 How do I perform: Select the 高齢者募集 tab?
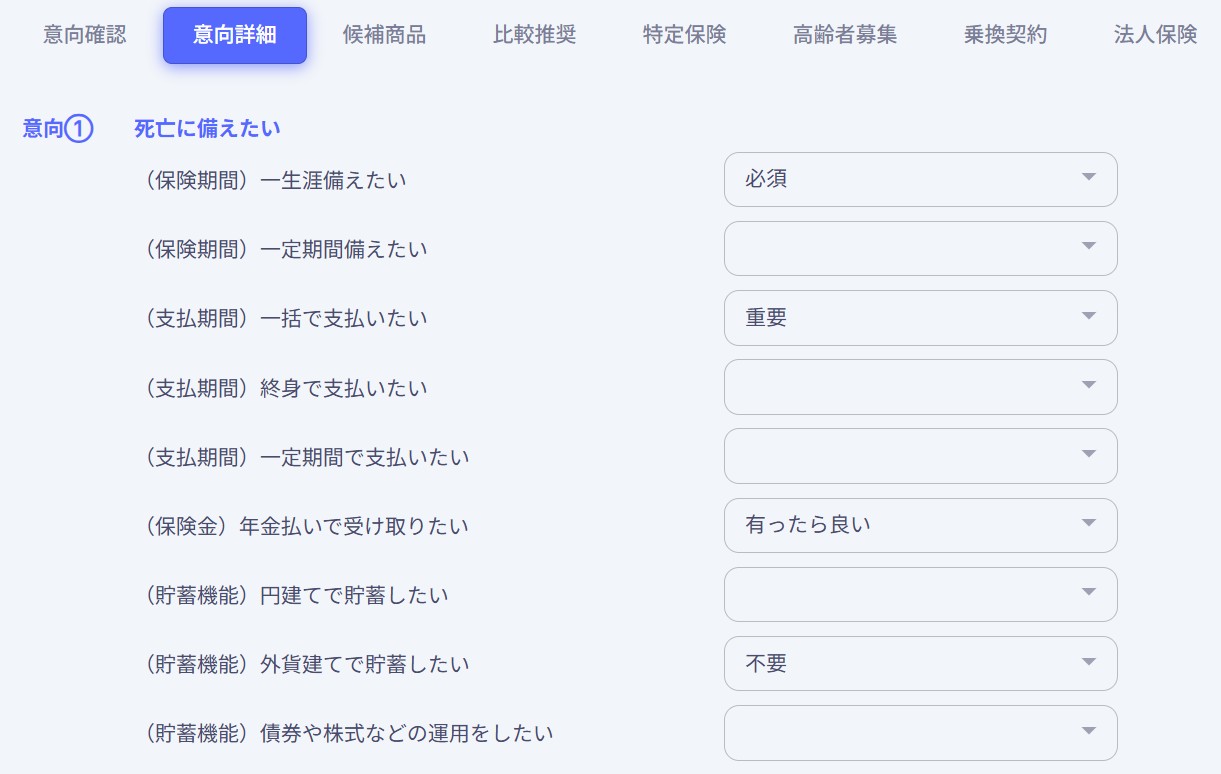click(x=845, y=33)
